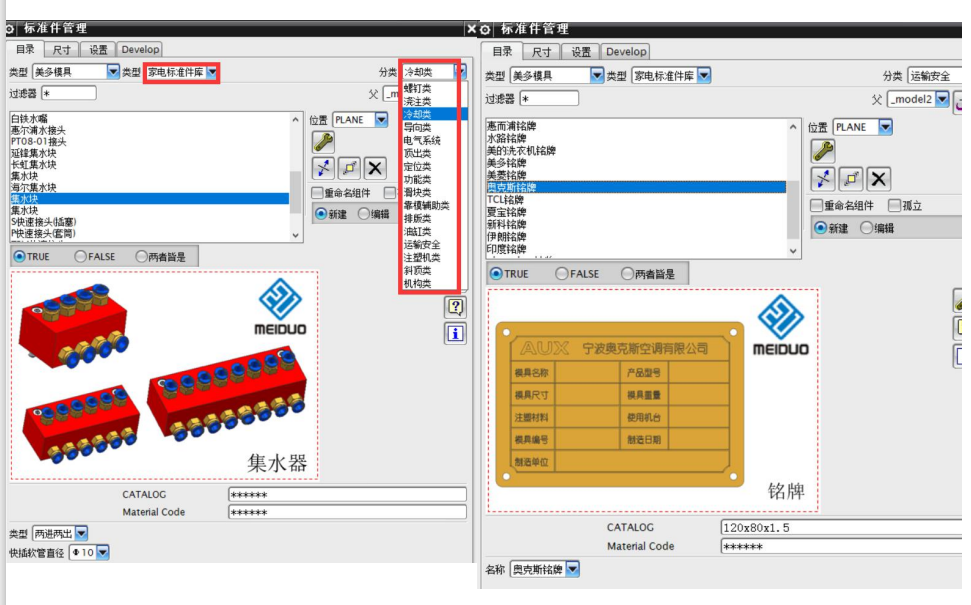Open Develop tab in right window
This screenshot has width=971, height=605.
coord(626,52)
